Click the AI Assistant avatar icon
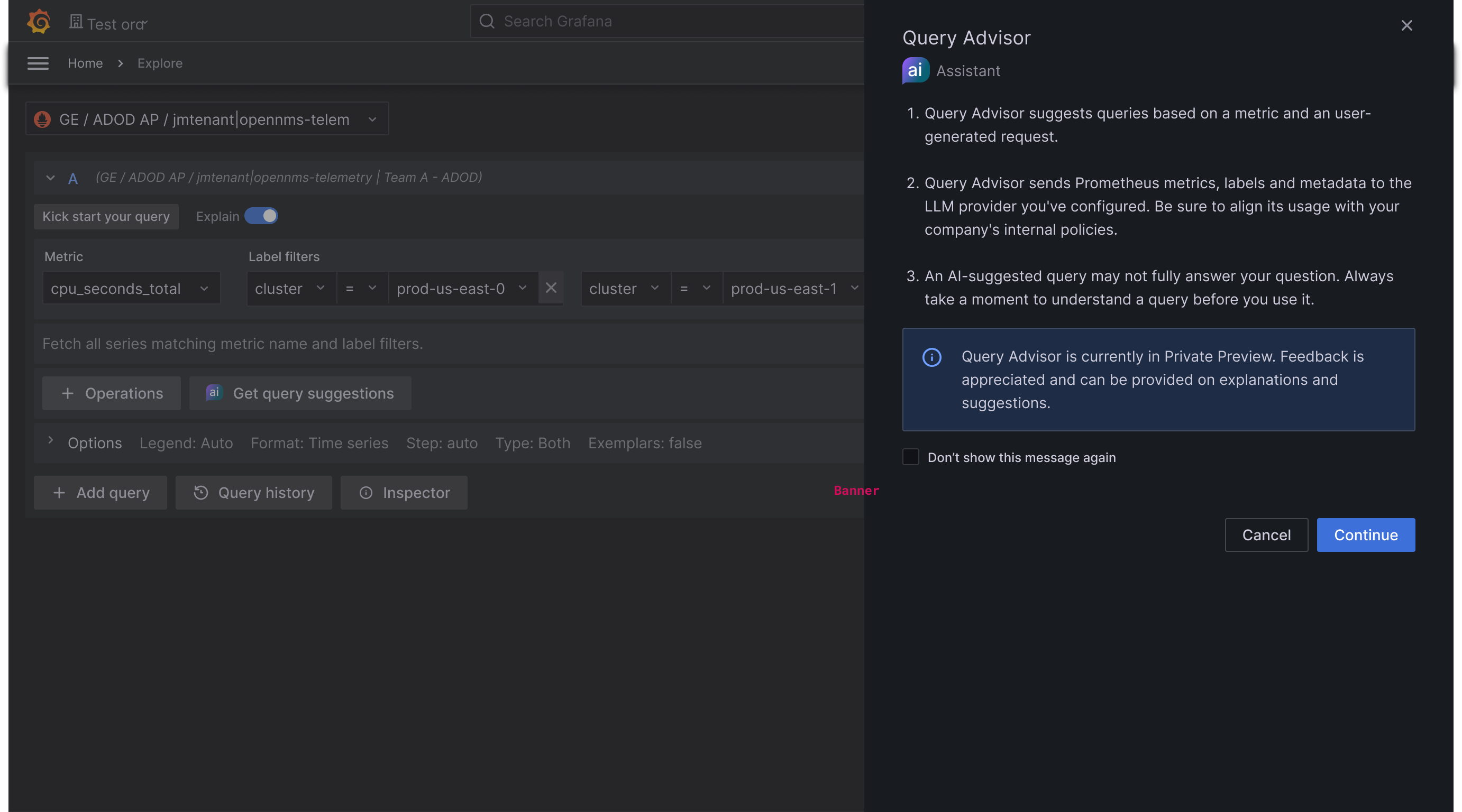The width and height of the screenshot is (1462, 812). (915, 70)
